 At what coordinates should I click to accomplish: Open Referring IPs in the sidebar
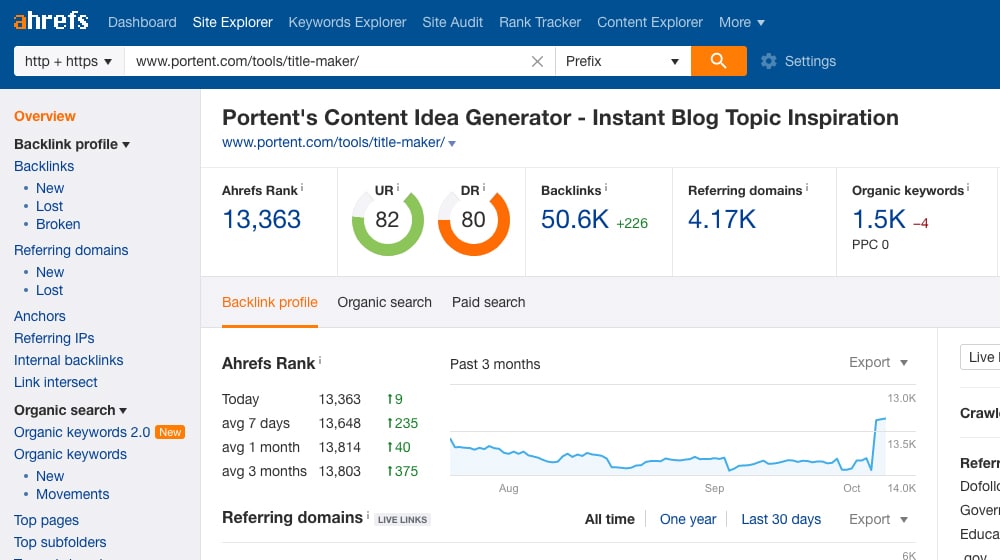coord(54,338)
